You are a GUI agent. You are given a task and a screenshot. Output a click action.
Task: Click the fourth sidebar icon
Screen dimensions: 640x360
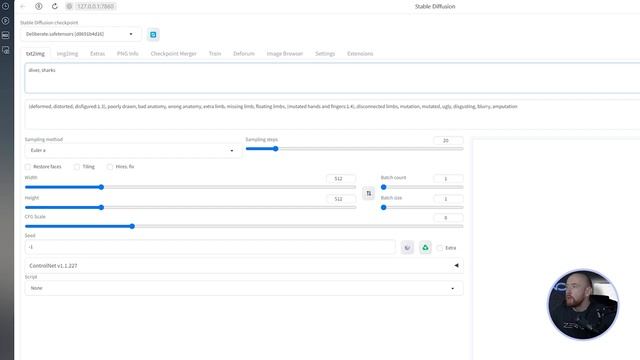point(6,50)
